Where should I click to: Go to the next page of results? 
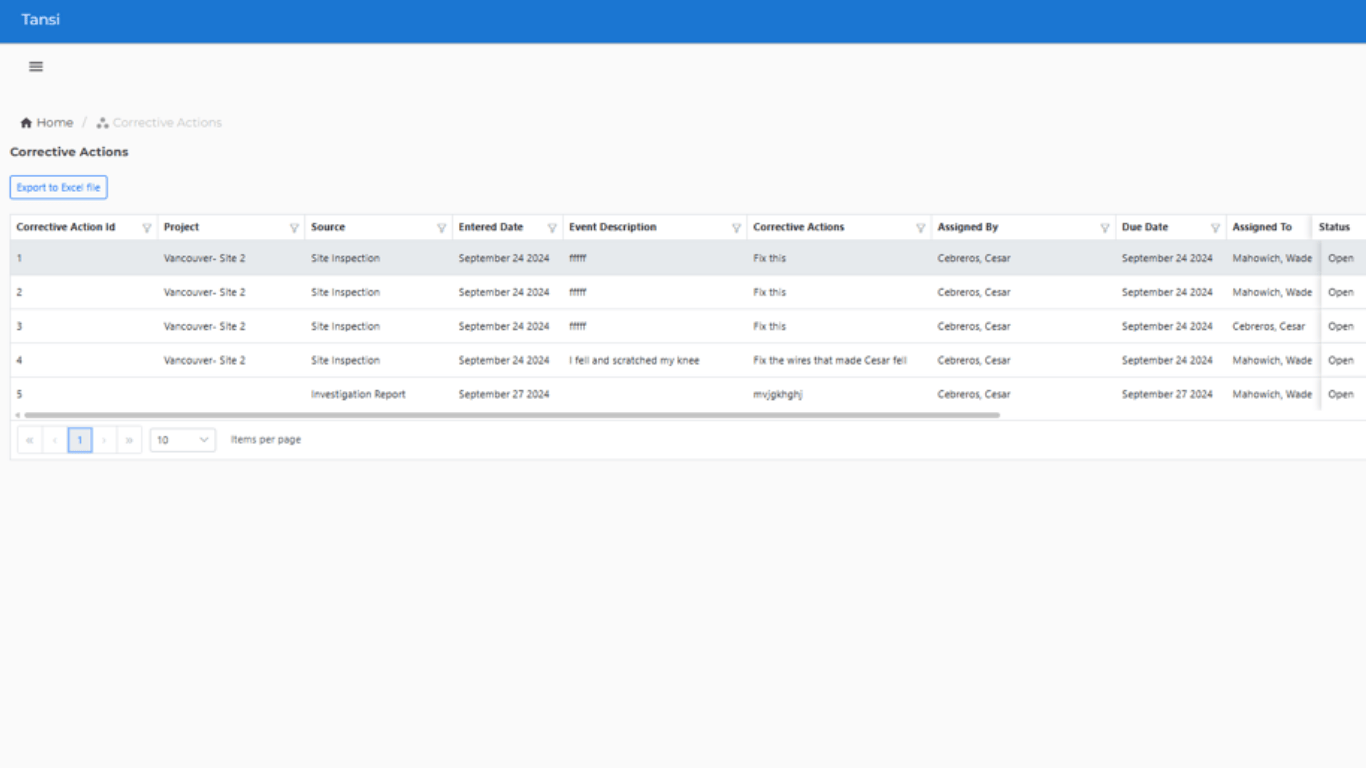coord(105,439)
